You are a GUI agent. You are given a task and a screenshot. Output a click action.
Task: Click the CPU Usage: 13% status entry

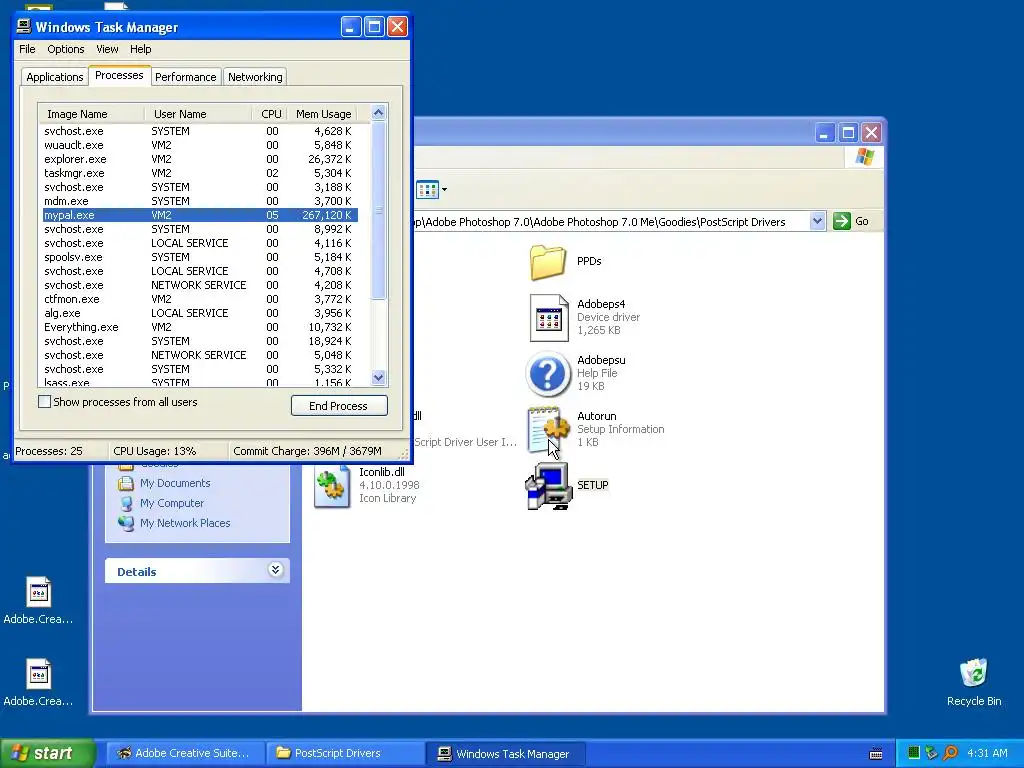(155, 451)
